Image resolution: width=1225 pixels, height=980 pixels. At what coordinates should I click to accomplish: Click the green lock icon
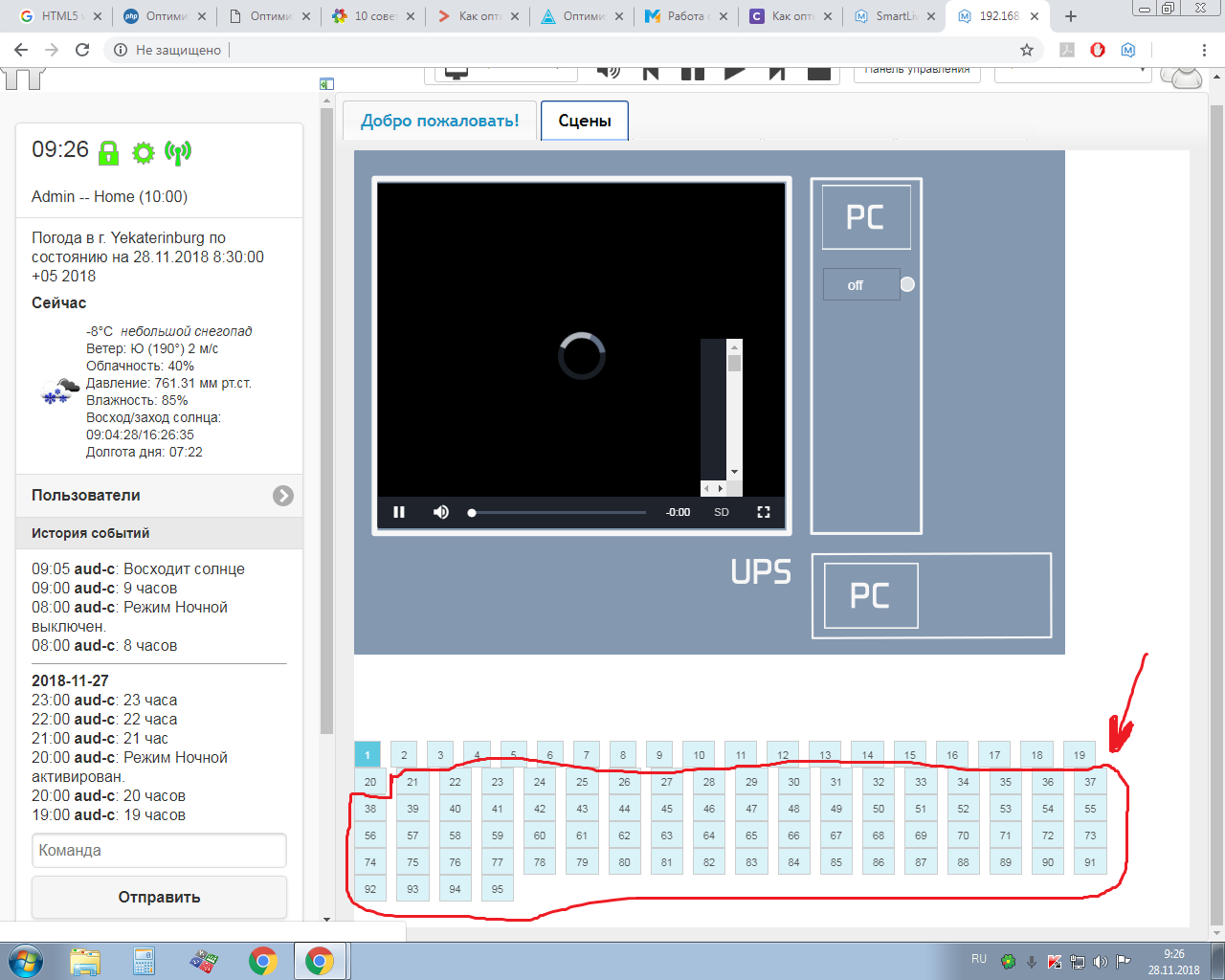[x=109, y=152]
